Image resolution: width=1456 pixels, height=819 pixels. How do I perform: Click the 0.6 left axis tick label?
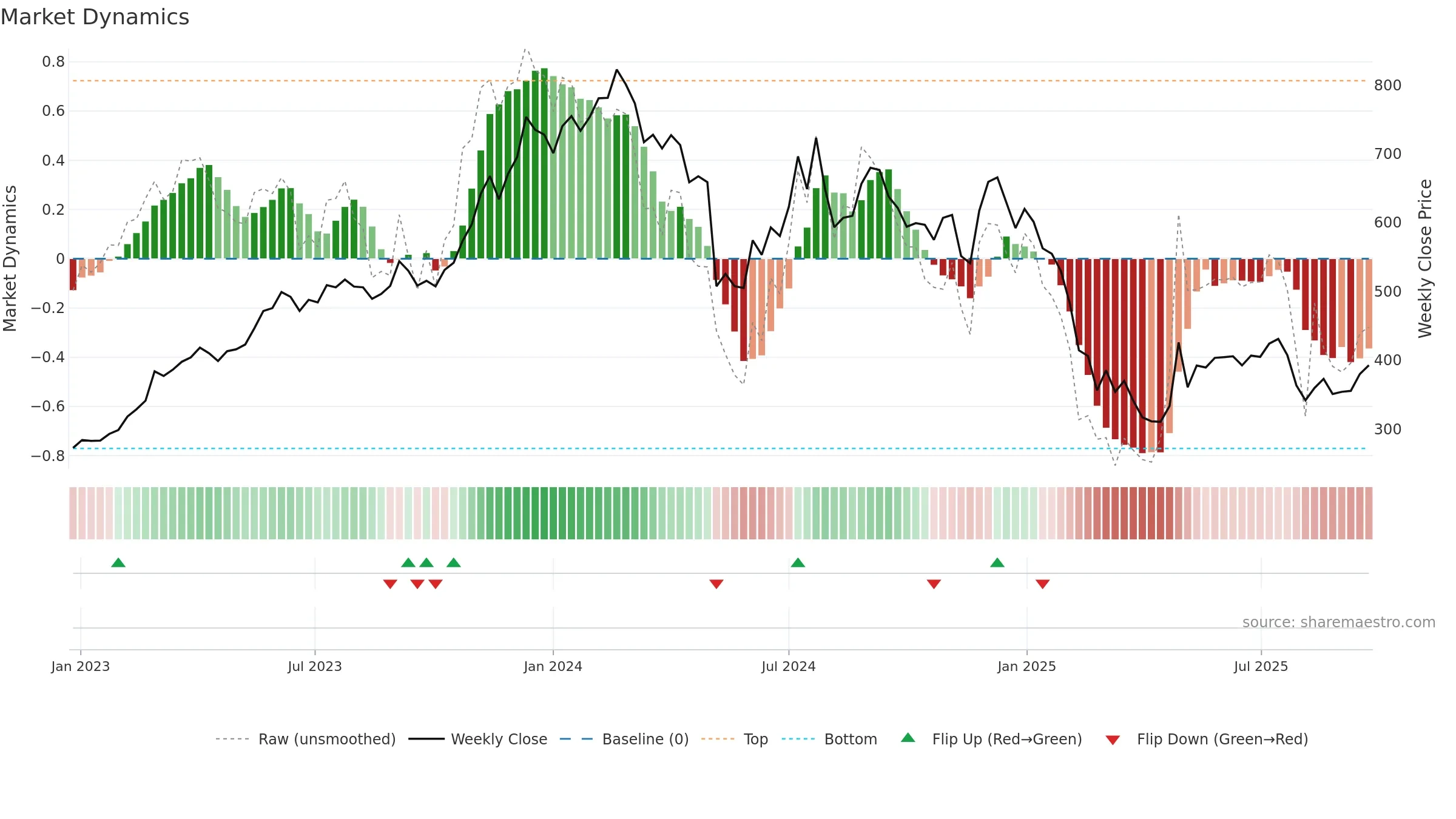[x=53, y=111]
